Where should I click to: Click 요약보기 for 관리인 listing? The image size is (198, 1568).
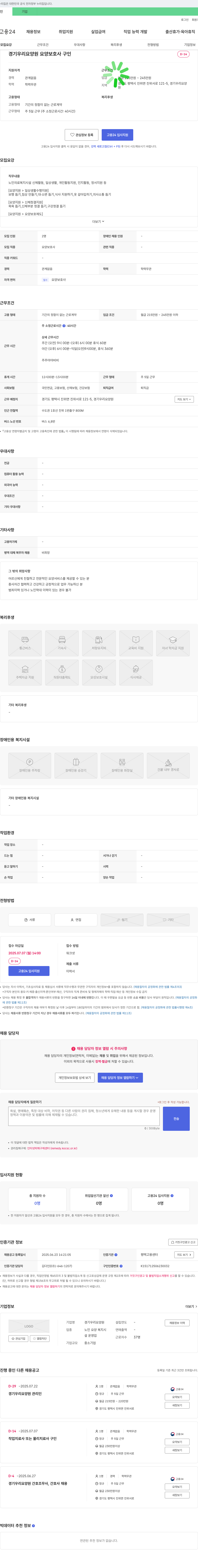click(177, 1397)
